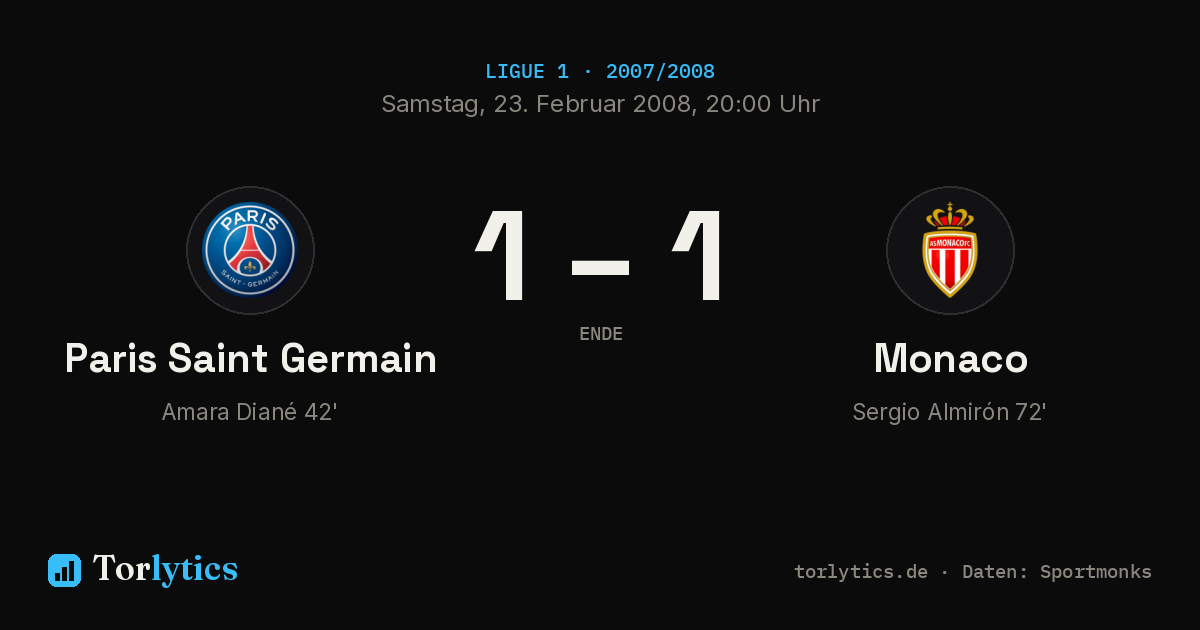Image resolution: width=1200 pixels, height=630 pixels.
Task: Open the torlytics.de website link
Action: pos(861,572)
